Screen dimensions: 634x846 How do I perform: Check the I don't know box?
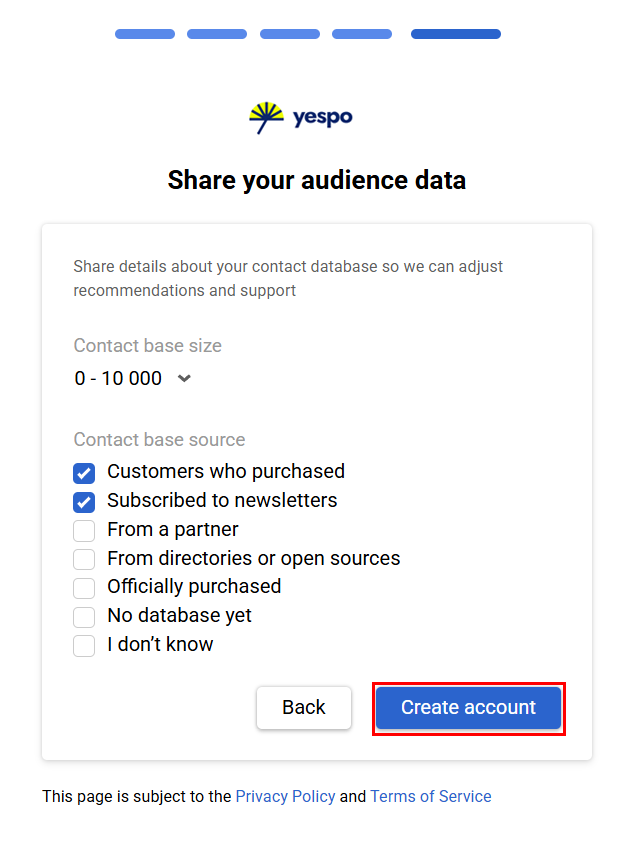[85, 646]
